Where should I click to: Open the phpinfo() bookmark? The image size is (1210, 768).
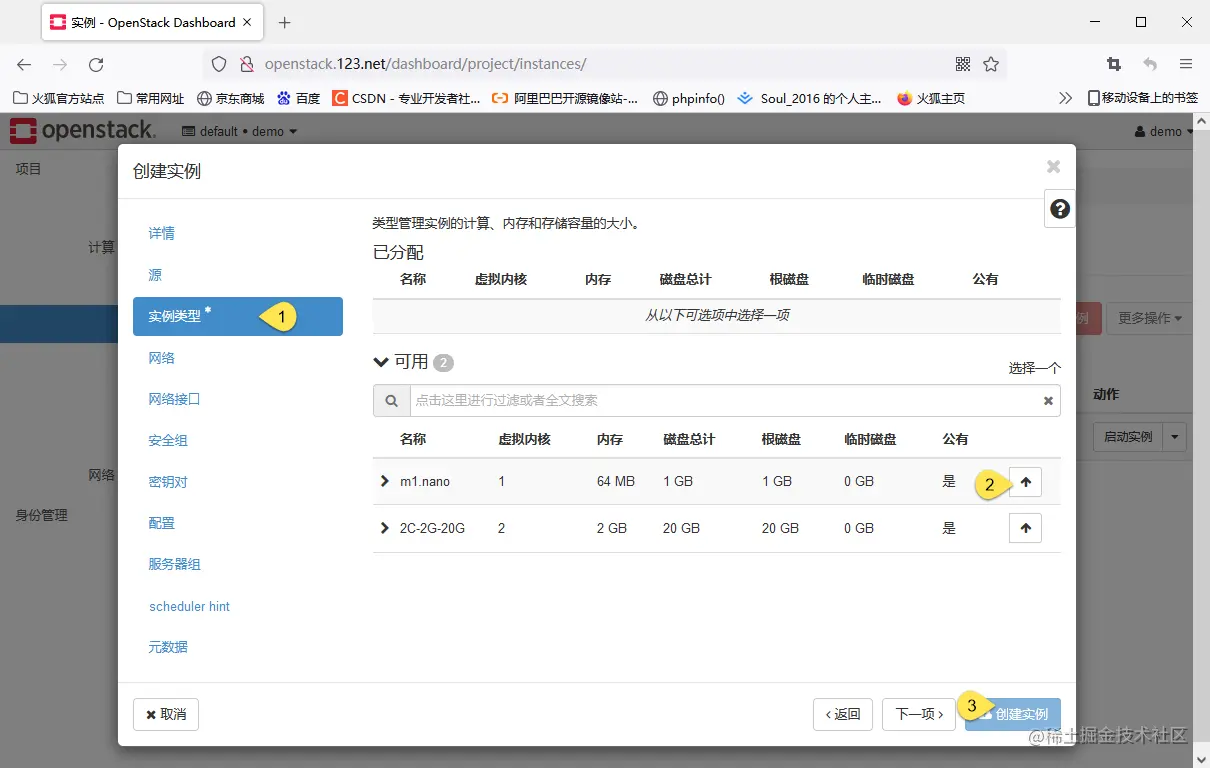pos(689,98)
